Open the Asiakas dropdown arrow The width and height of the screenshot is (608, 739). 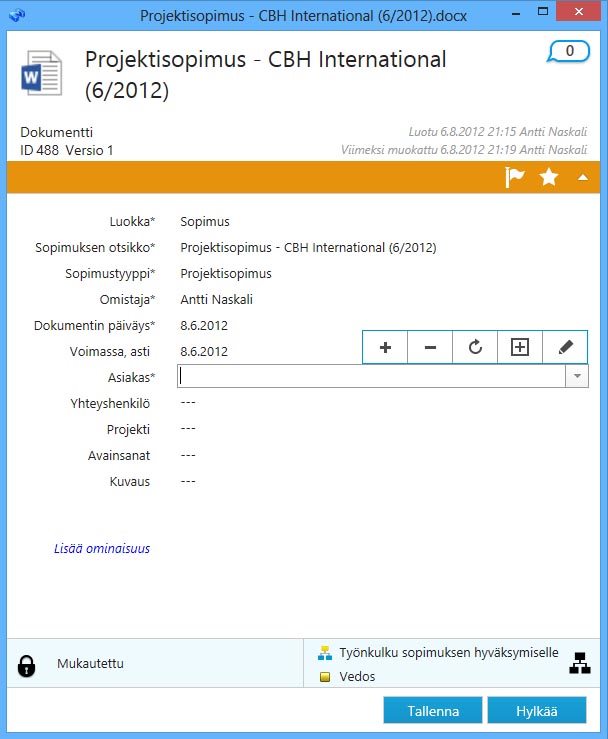(577, 377)
